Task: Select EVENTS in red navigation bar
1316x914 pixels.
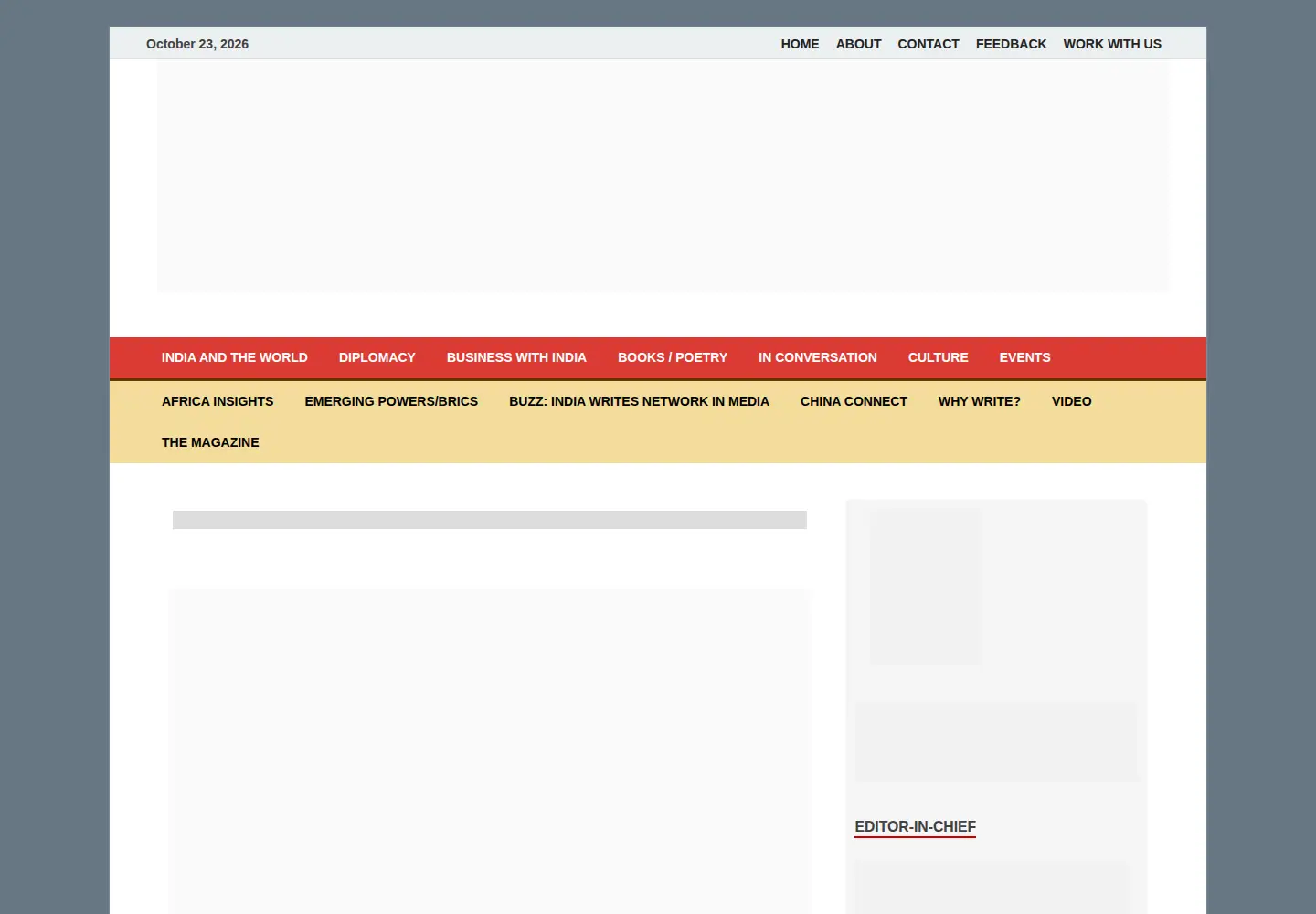Action: pos(1024,357)
